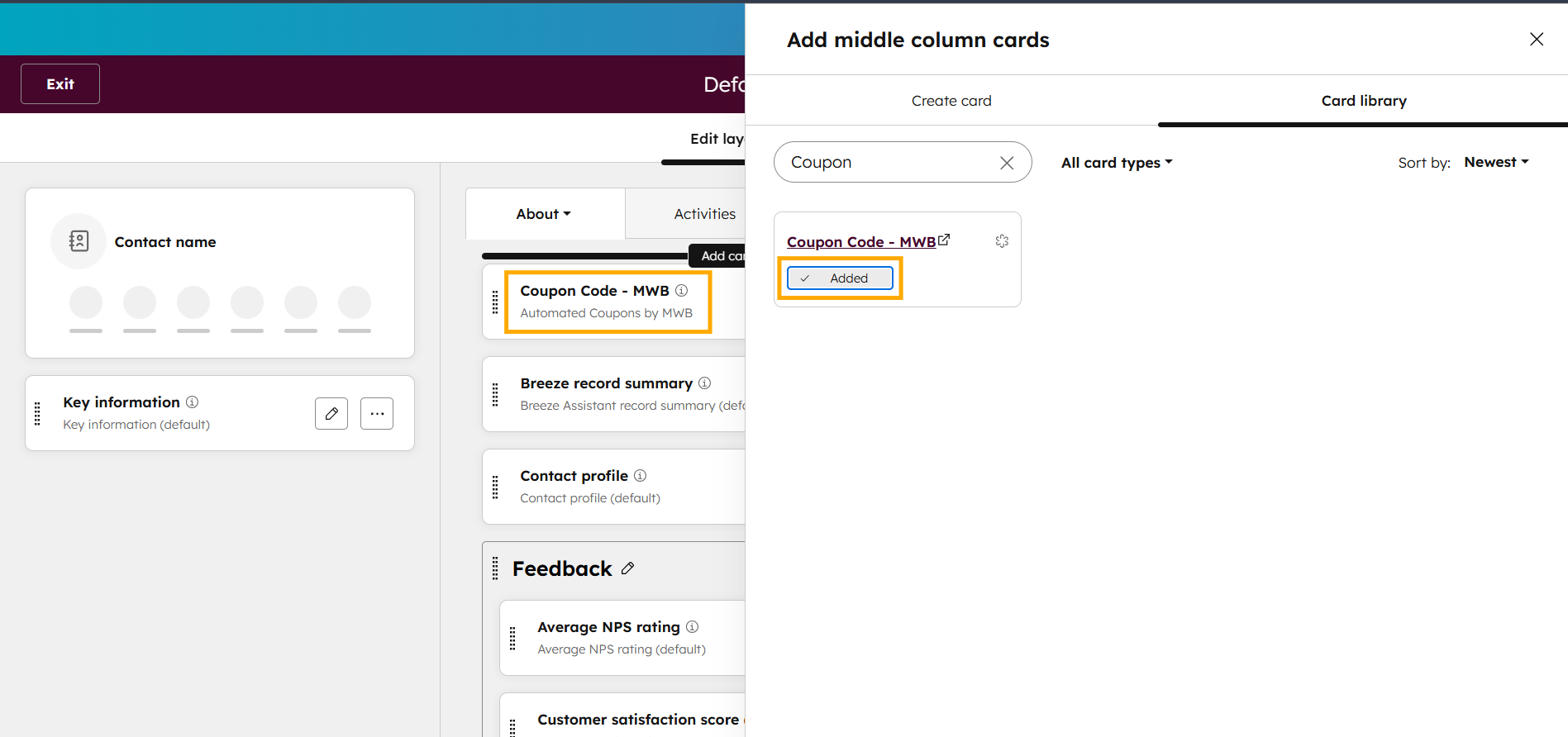Show info for Breeze record summary card

(x=704, y=383)
